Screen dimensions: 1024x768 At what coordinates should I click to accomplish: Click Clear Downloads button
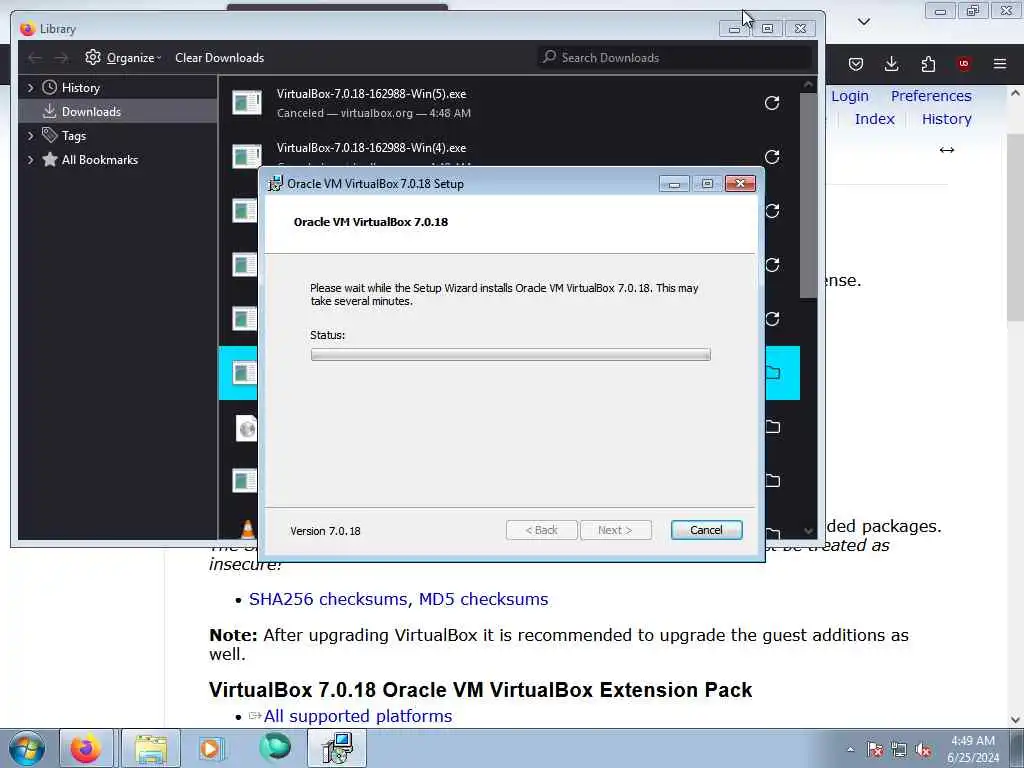click(x=219, y=57)
